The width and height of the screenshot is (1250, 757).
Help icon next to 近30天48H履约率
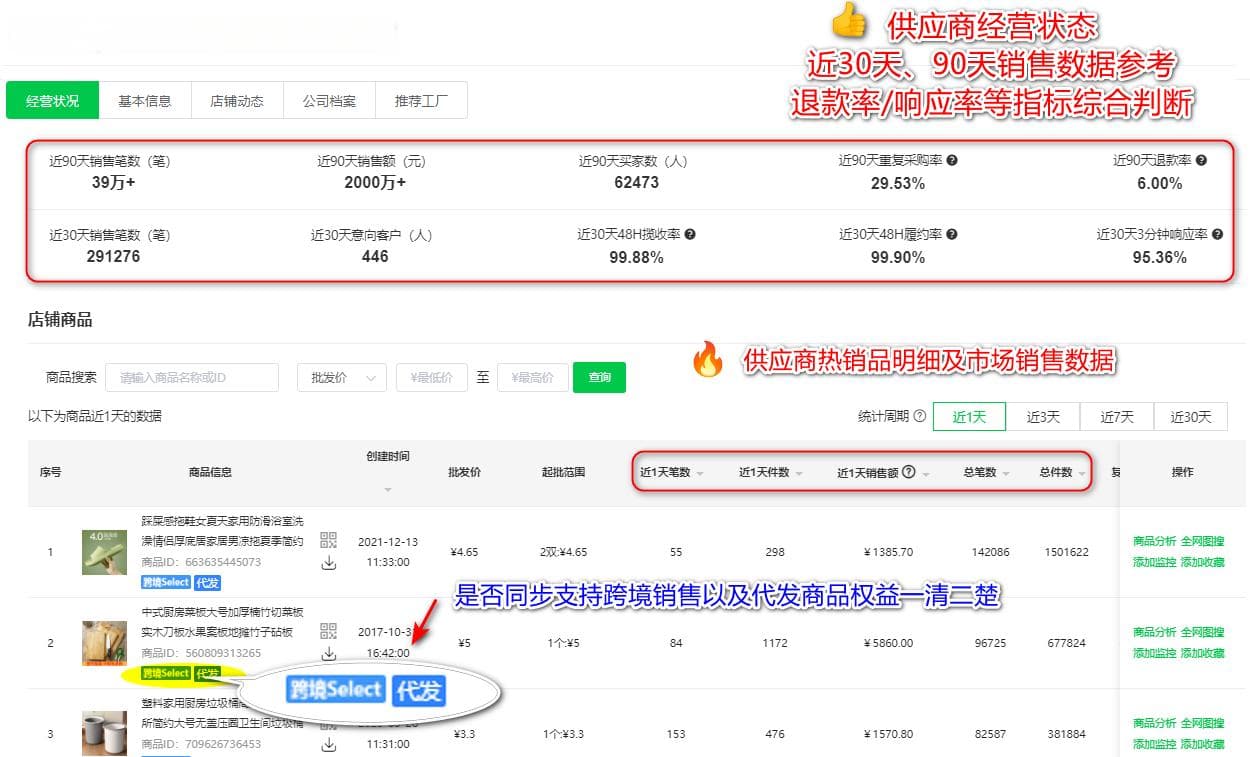click(952, 235)
